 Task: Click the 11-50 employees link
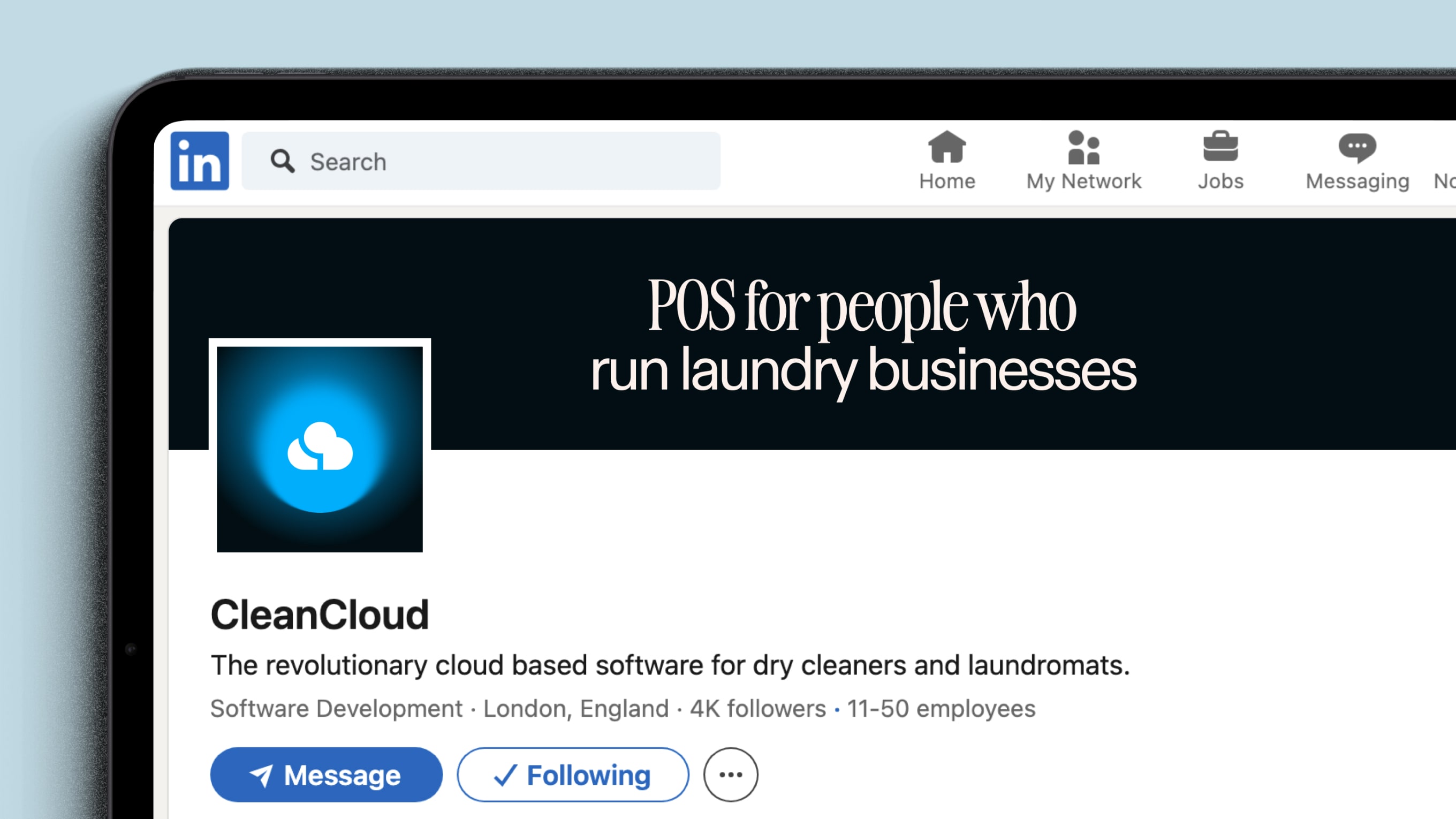[x=941, y=709]
